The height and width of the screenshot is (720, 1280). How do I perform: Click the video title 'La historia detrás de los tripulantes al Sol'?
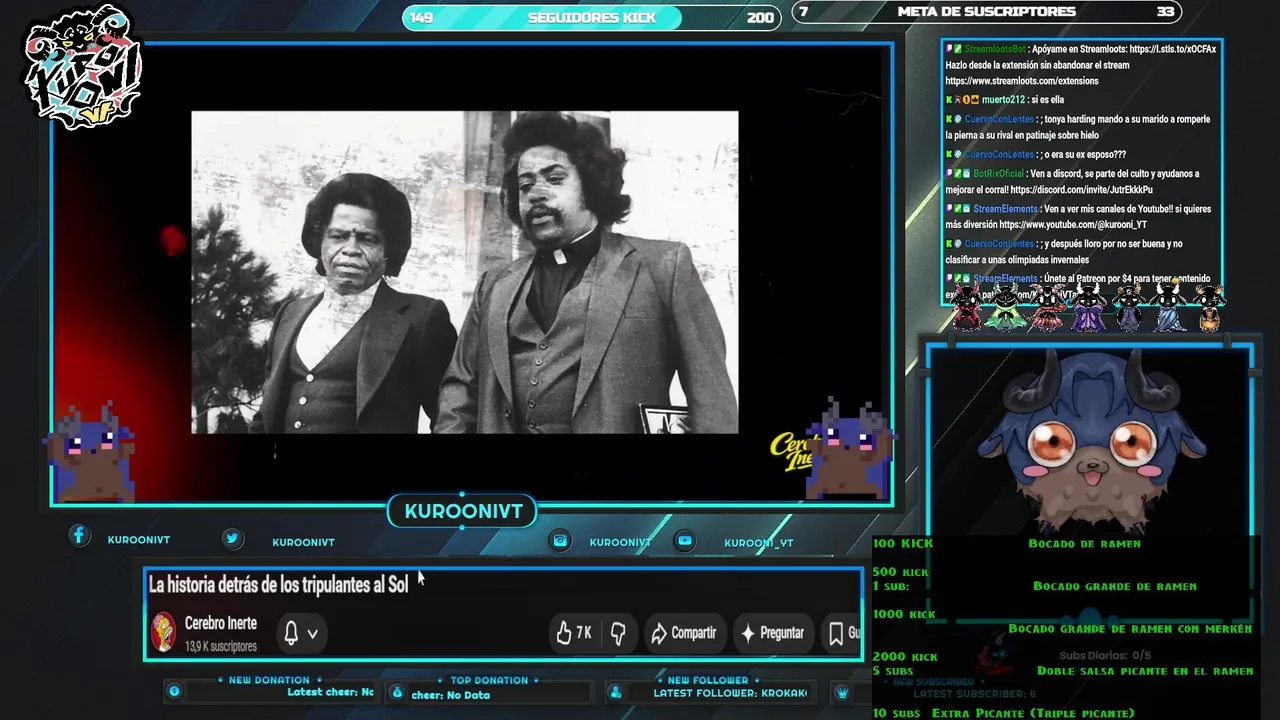[x=278, y=585]
